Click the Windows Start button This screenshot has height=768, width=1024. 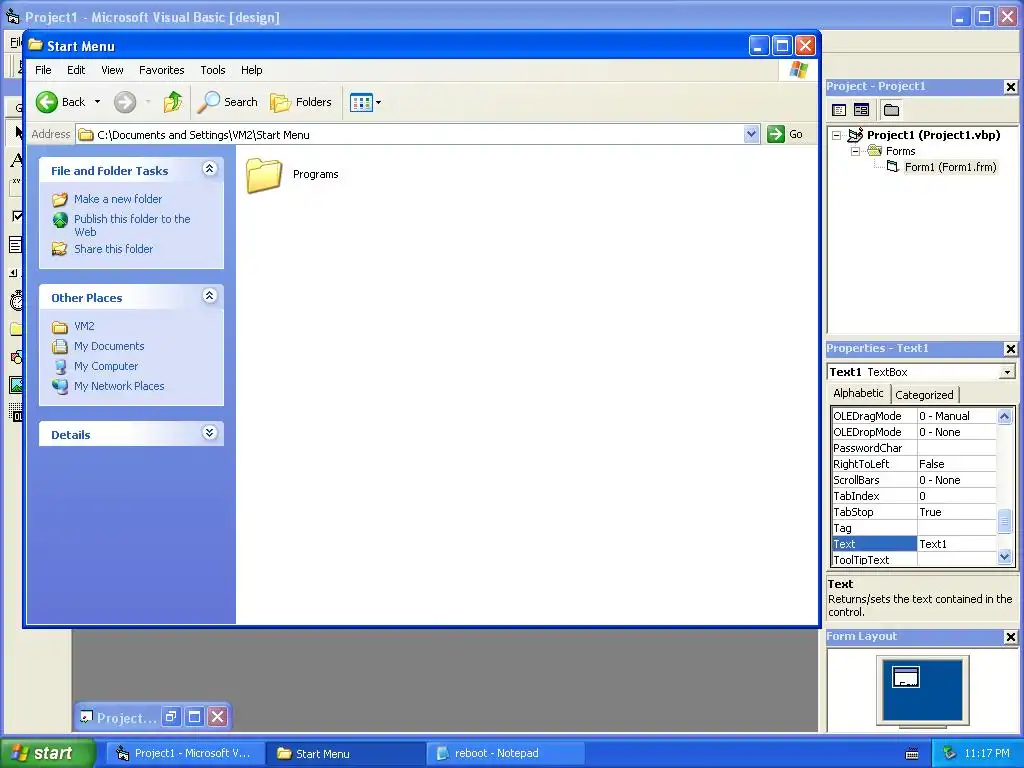48,753
